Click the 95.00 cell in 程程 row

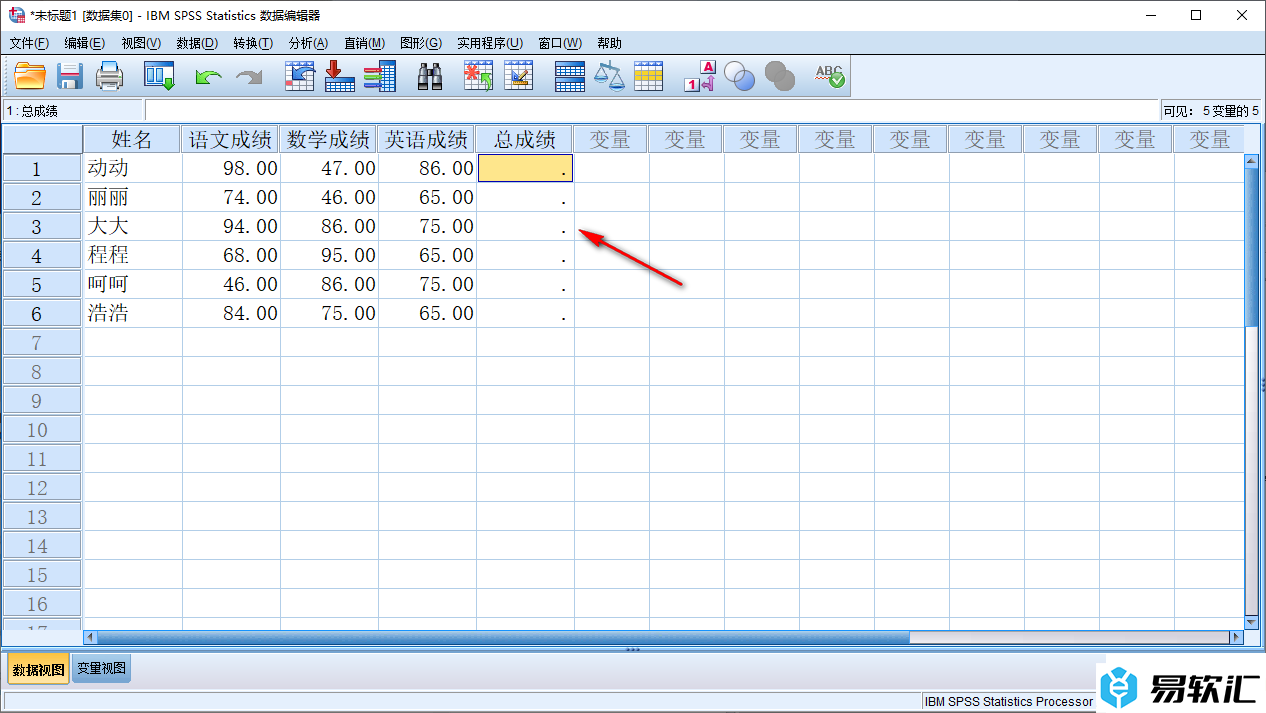pos(329,255)
